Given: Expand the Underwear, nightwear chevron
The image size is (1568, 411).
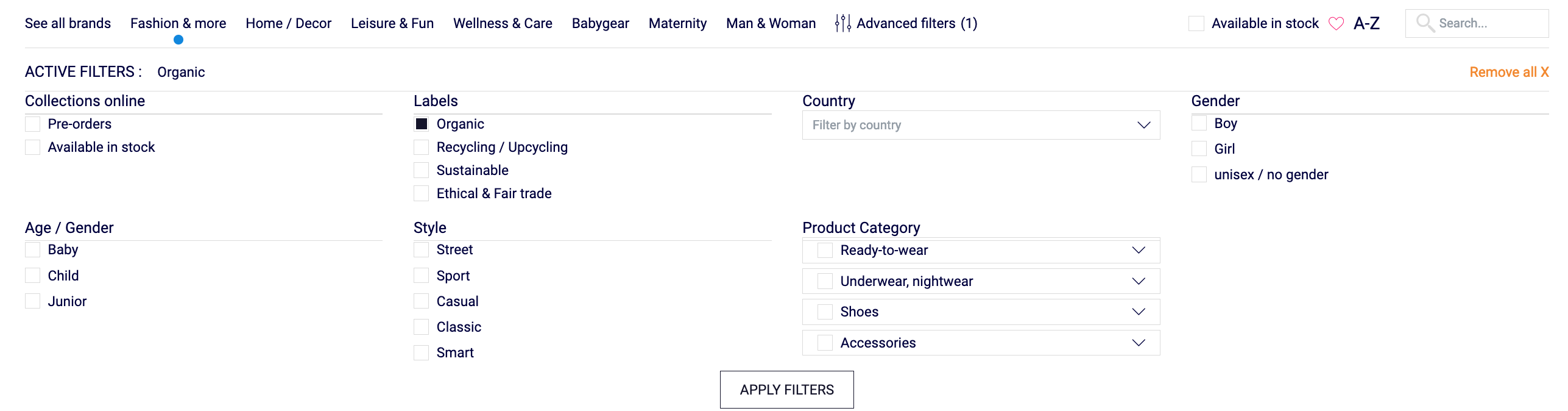Looking at the screenshot, I should click(x=1139, y=281).
